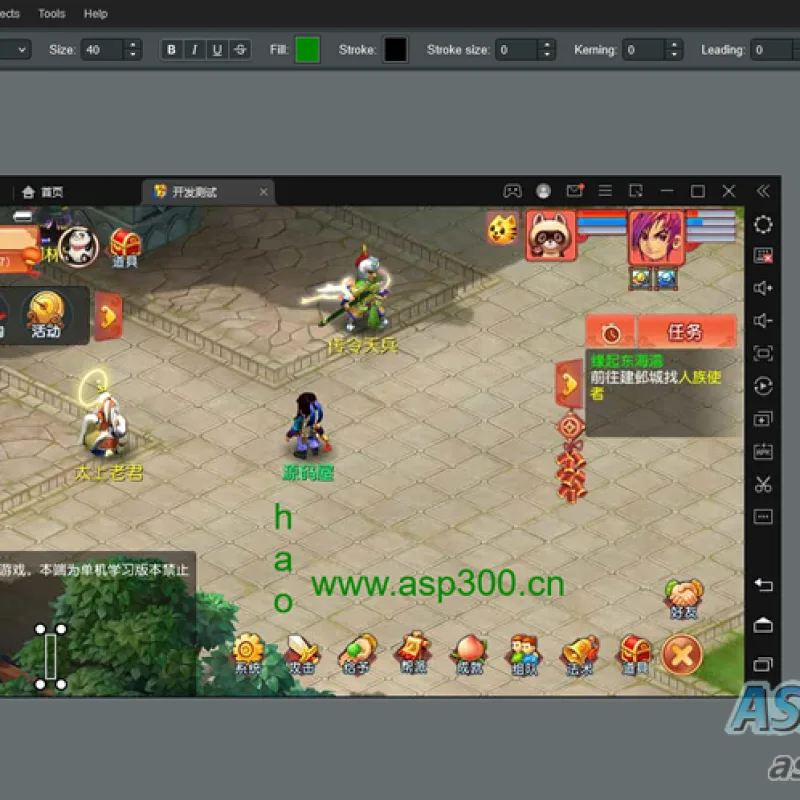Tap the 给予 hand icon
The height and width of the screenshot is (800, 800).
[x=358, y=654]
